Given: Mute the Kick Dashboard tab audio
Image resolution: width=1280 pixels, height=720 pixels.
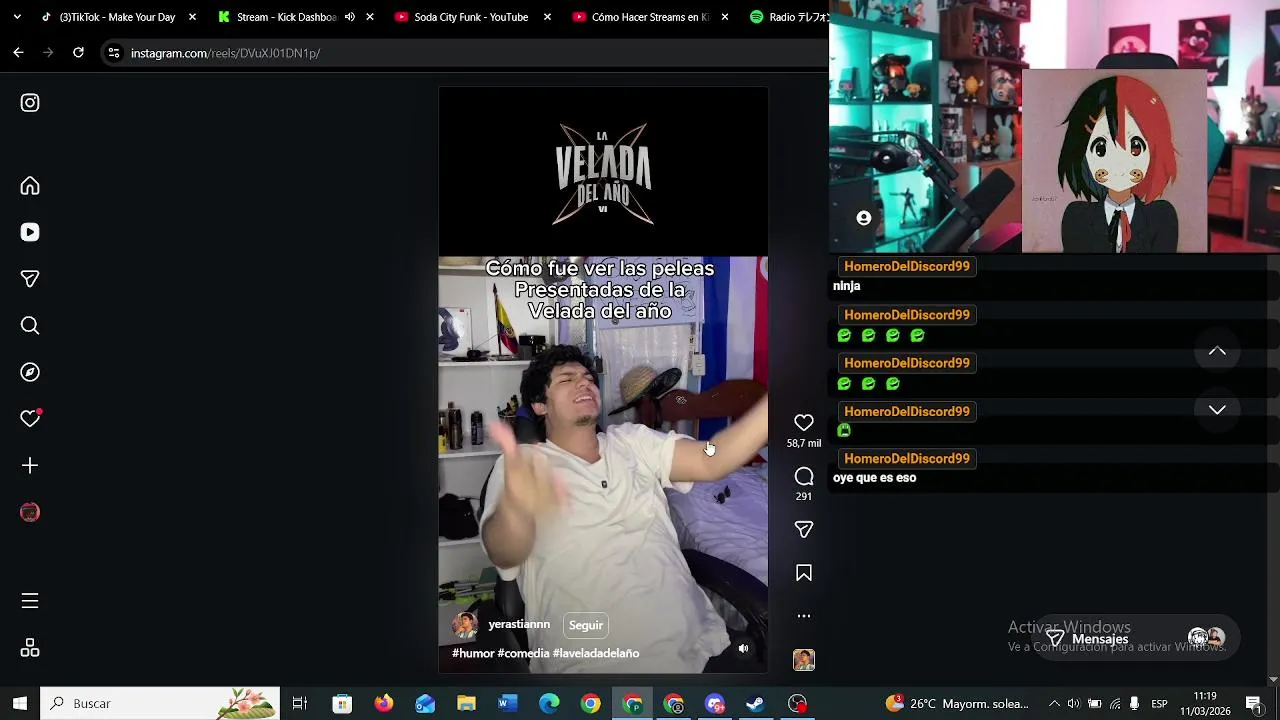Looking at the screenshot, I should pos(350,17).
